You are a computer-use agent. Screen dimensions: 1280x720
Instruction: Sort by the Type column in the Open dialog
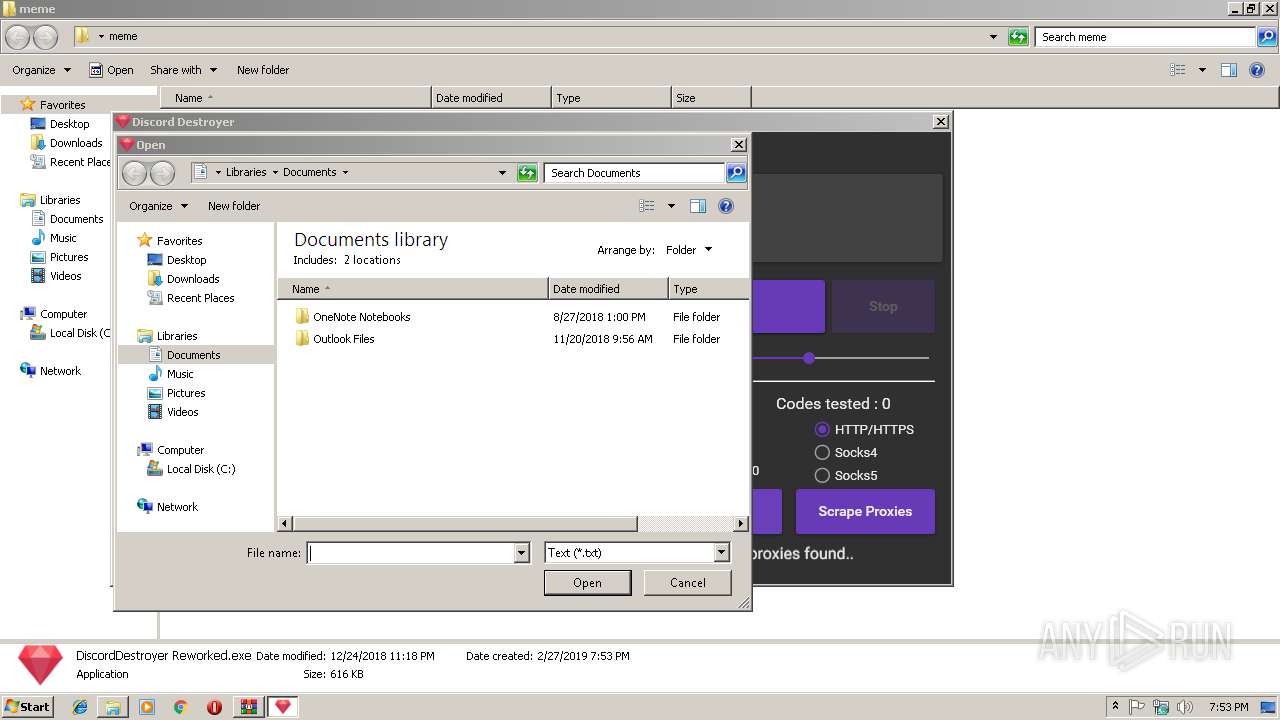tap(708, 289)
